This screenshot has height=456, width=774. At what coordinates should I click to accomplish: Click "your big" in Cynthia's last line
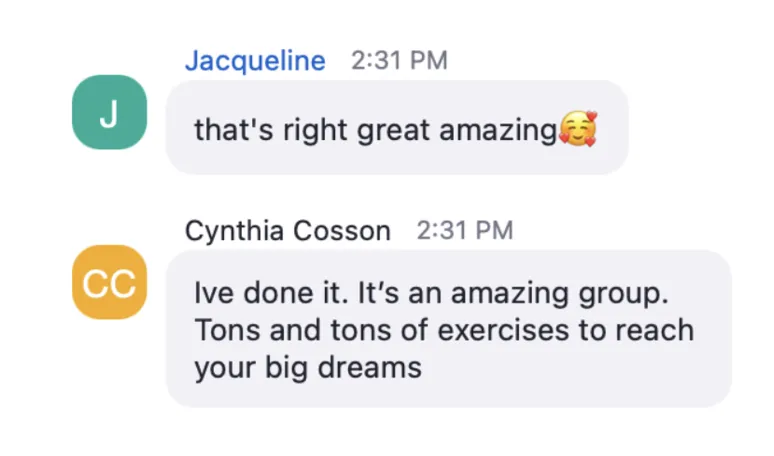251,369
